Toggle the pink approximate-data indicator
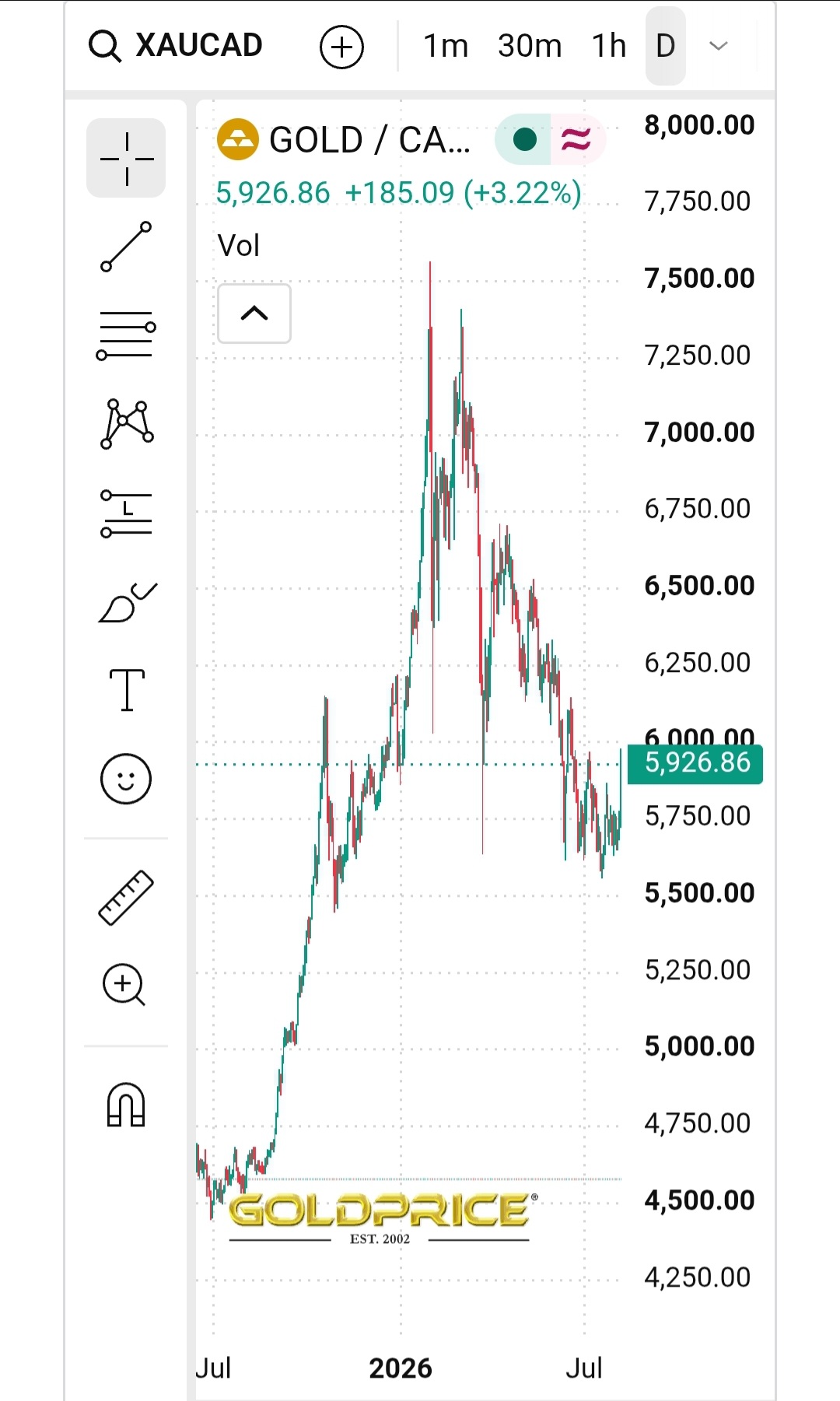 point(576,140)
